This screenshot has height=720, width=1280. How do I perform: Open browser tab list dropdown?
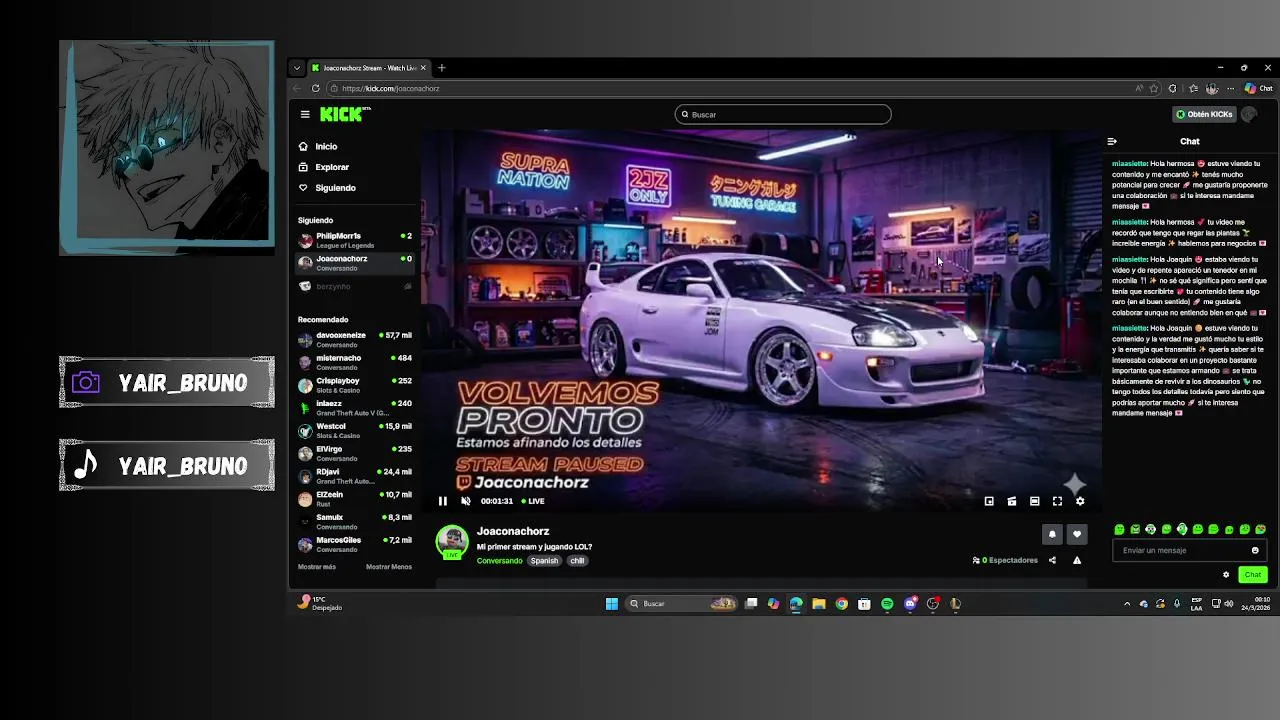pyautogui.click(x=296, y=68)
